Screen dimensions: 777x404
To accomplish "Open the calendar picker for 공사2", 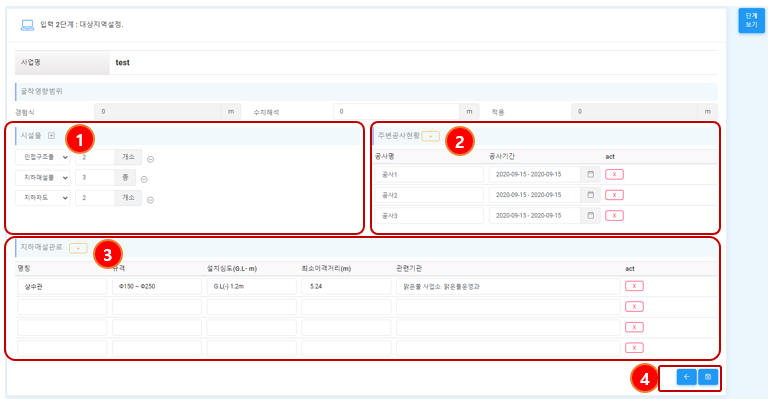I will (x=590, y=195).
